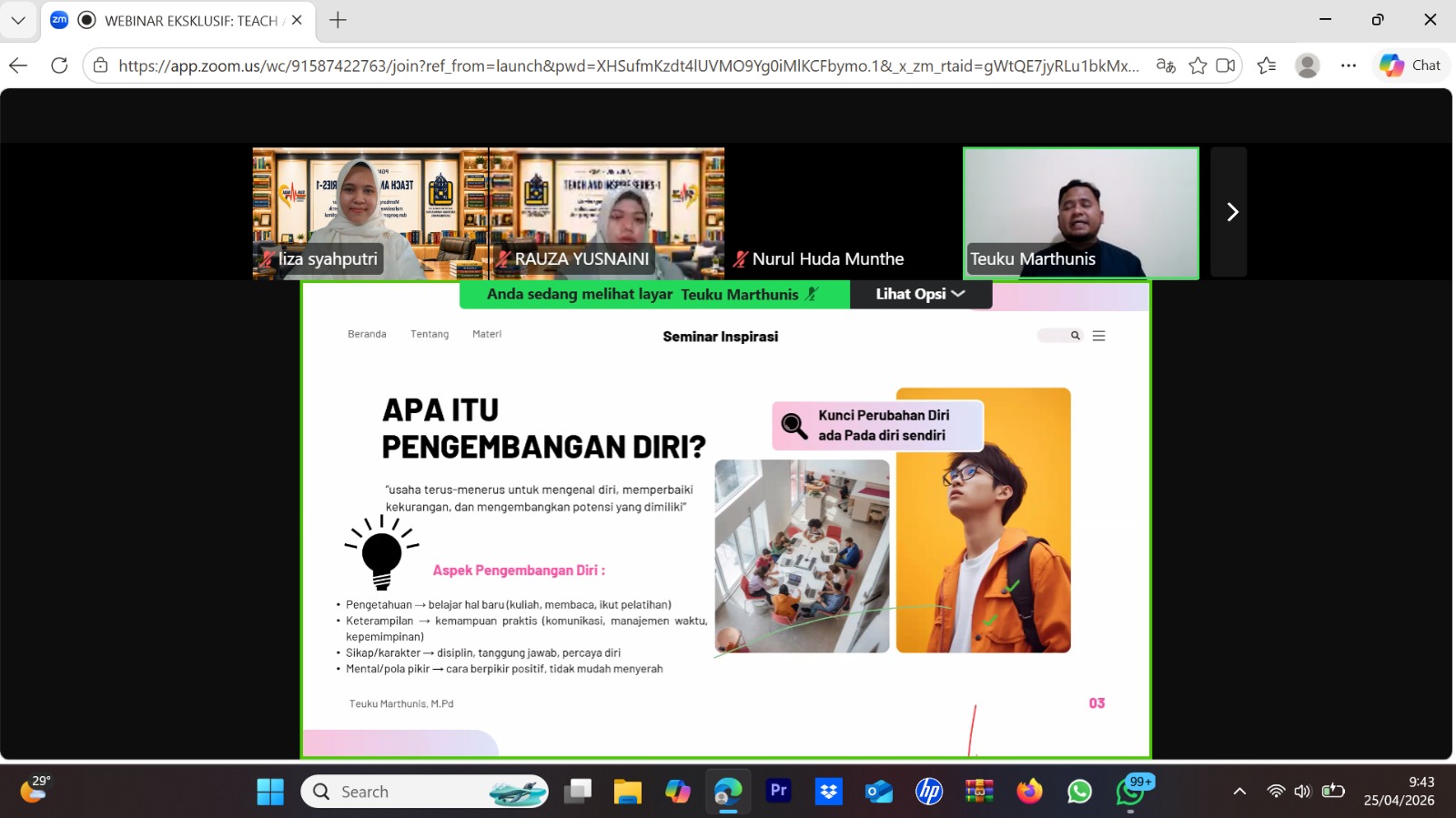Show next participants with right arrow

[x=1231, y=212]
